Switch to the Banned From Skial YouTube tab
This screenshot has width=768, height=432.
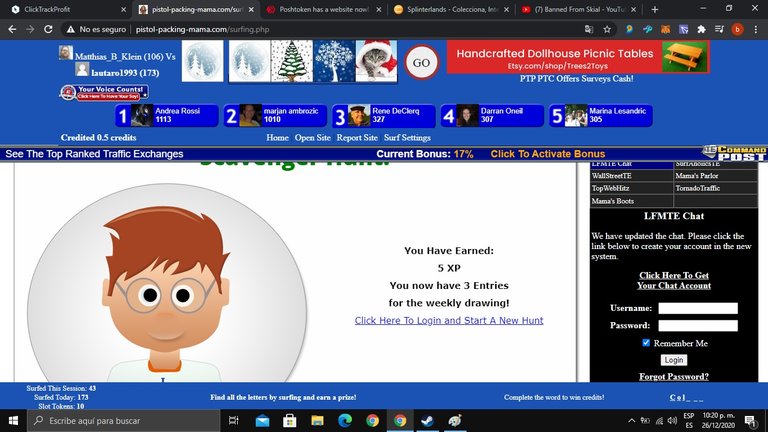[x=578, y=9]
